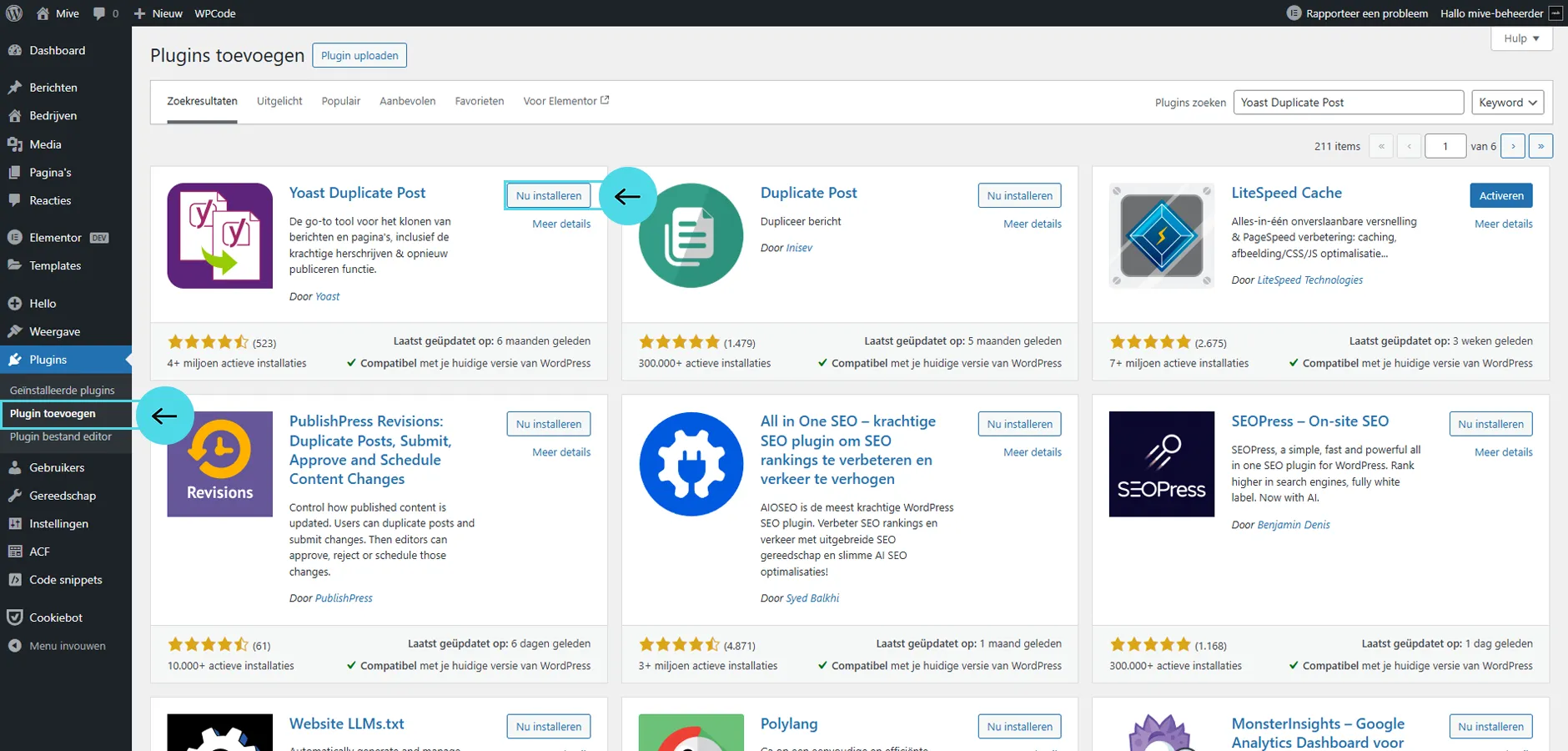Open Geïnstalleerde plugins submenu item
The image size is (1568, 751).
(62, 391)
